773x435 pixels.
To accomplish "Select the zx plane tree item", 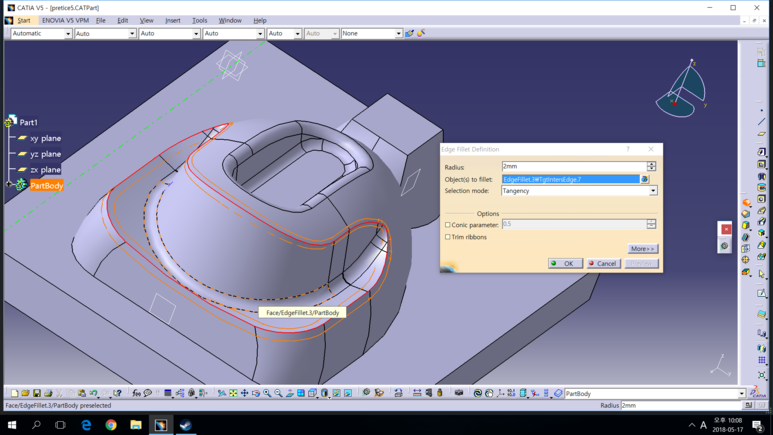I will pyautogui.click(x=45, y=170).
